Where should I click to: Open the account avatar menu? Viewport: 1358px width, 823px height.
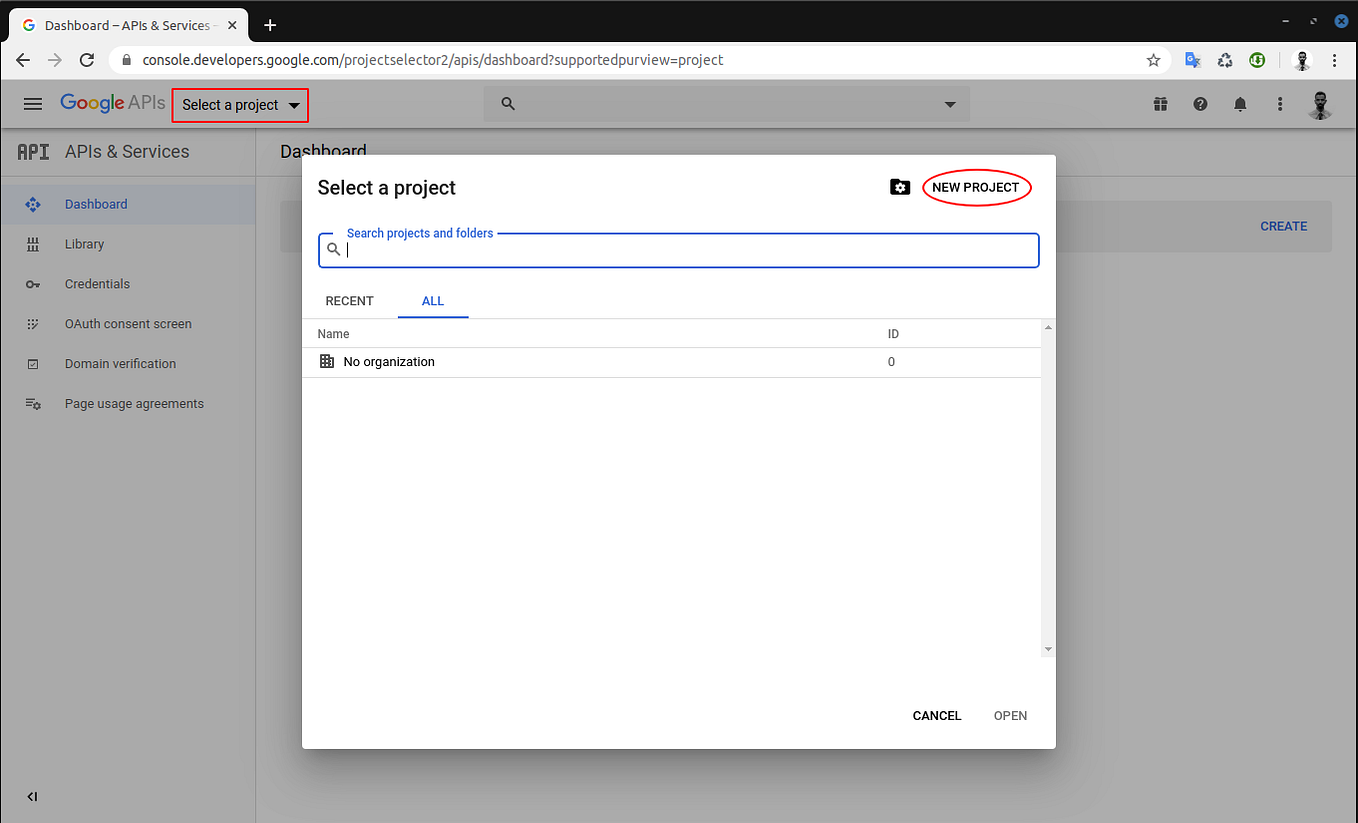point(1321,103)
